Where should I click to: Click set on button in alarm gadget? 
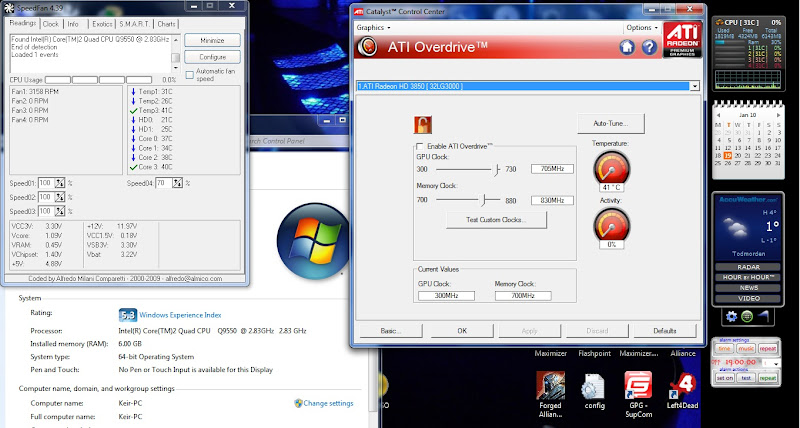click(724, 378)
